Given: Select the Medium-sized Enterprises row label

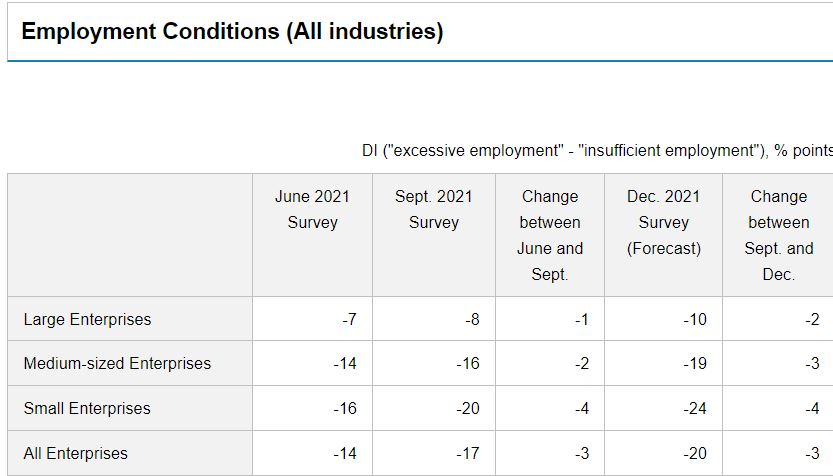Looking at the screenshot, I should 118,364.
